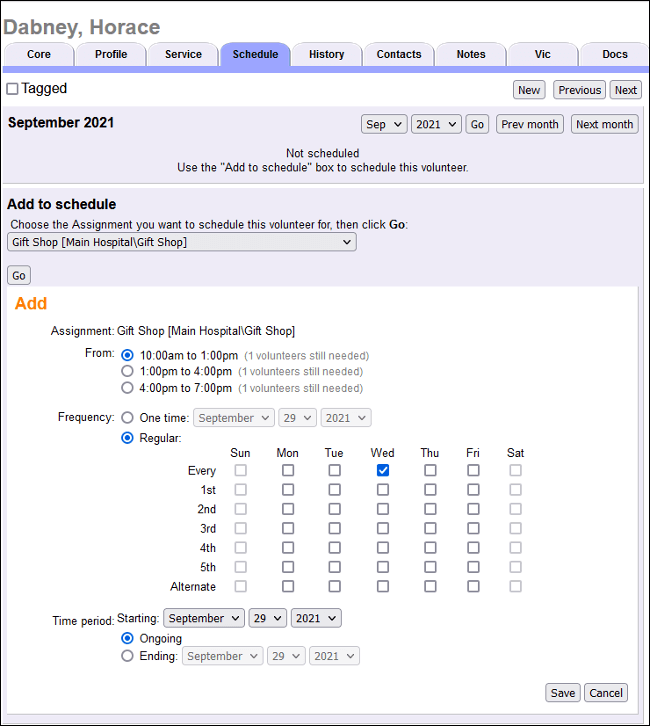Image resolution: width=650 pixels, height=726 pixels.
Task: Uncheck Every Wednesday checkbox
Action: coord(383,470)
